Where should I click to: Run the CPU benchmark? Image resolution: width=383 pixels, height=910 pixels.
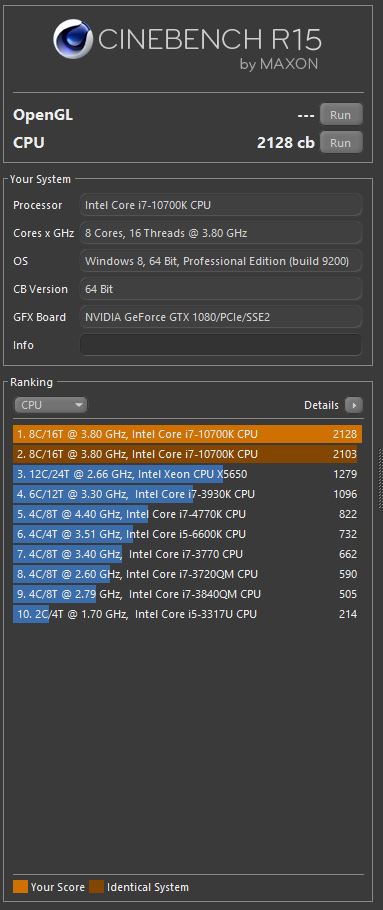click(x=341, y=142)
